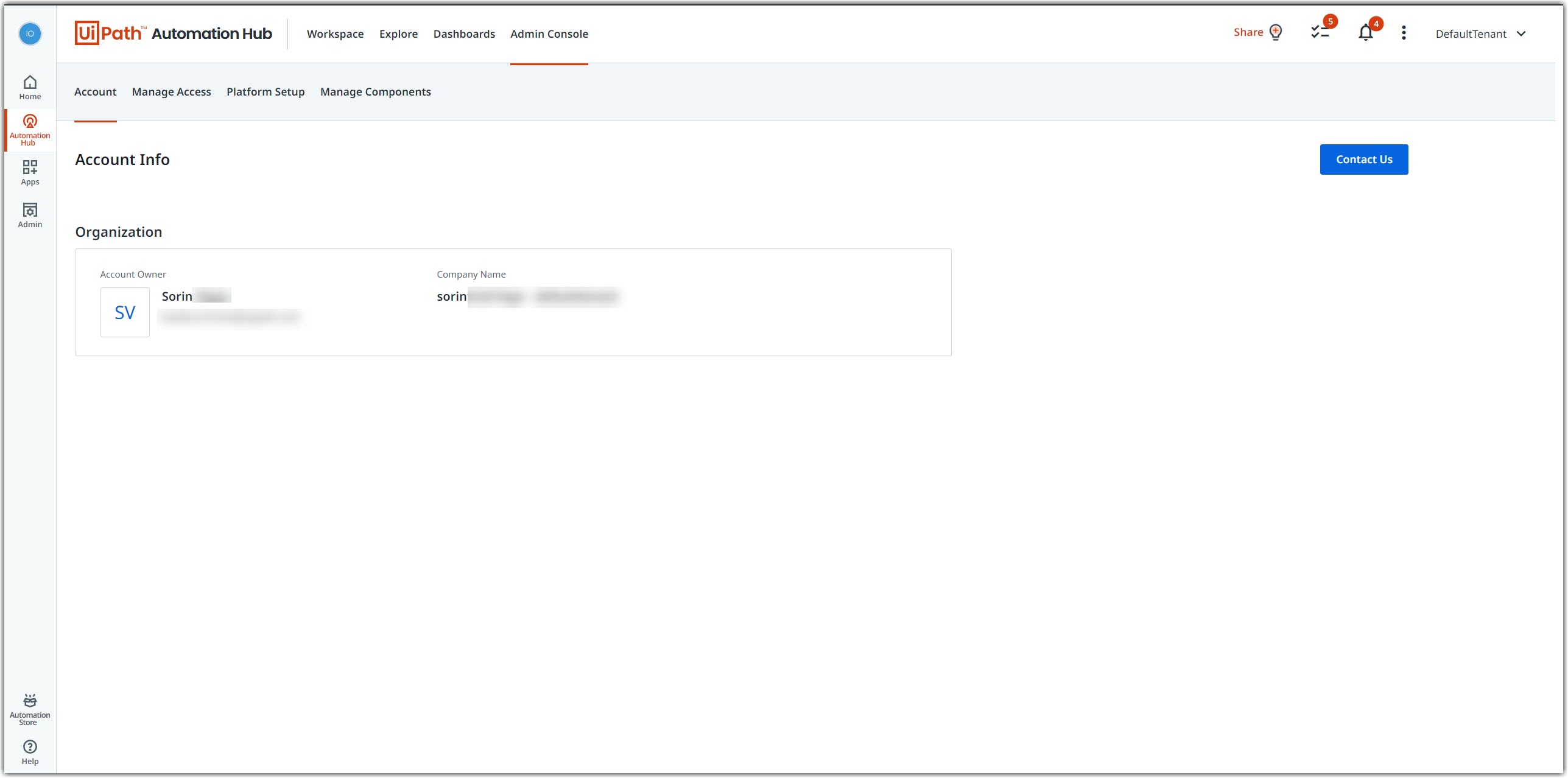Click the Share link

tap(1247, 32)
